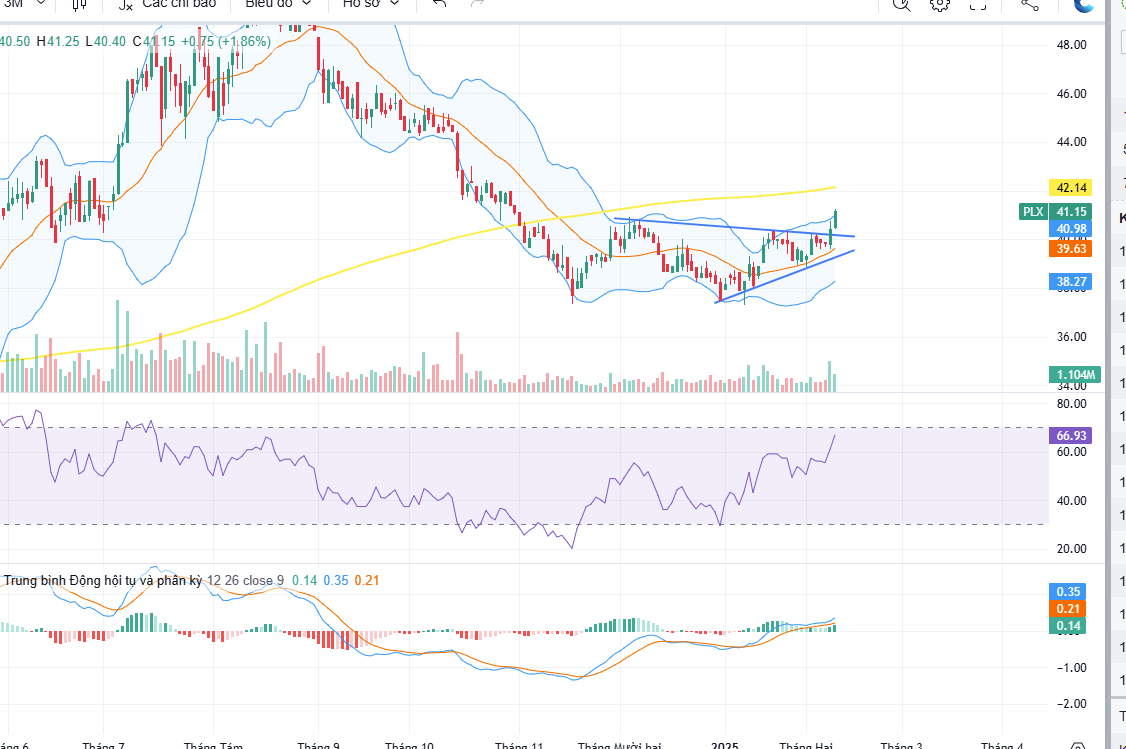The width and height of the screenshot is (1126, 749).
Task: Click the Tháng 10 time axis label
Action: [x=409, y=745]
